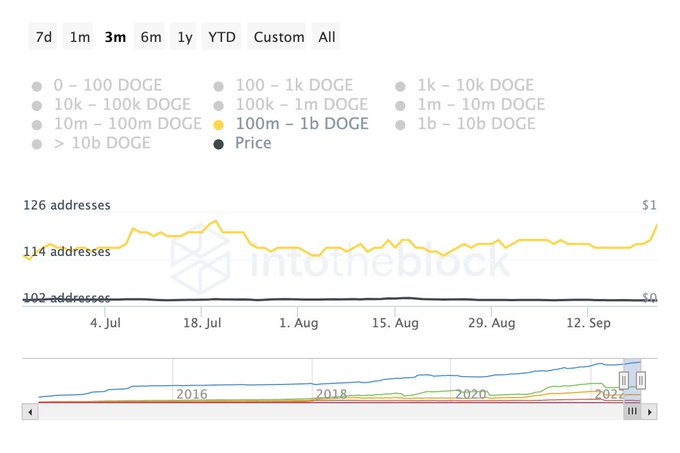The width and height of the screenshot is (680, 453).
Task: Enable the 1b – 10b DOGE series
Action: coord(465,124)
